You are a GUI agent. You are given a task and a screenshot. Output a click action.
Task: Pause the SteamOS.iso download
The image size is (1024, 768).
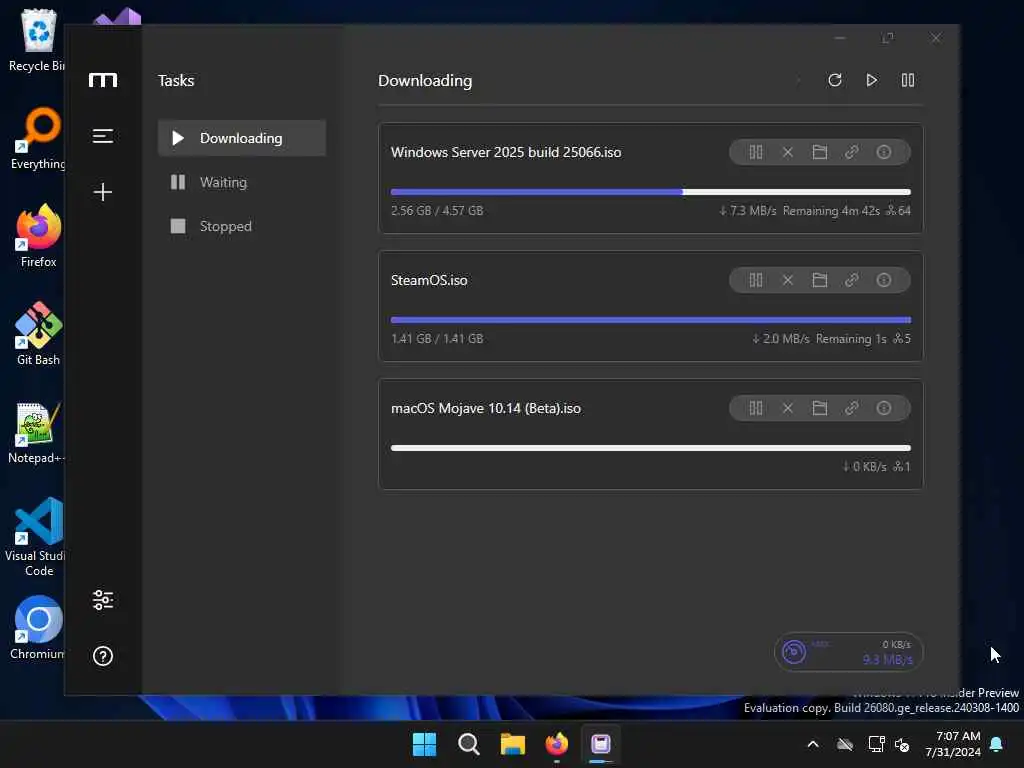[756, 280]
